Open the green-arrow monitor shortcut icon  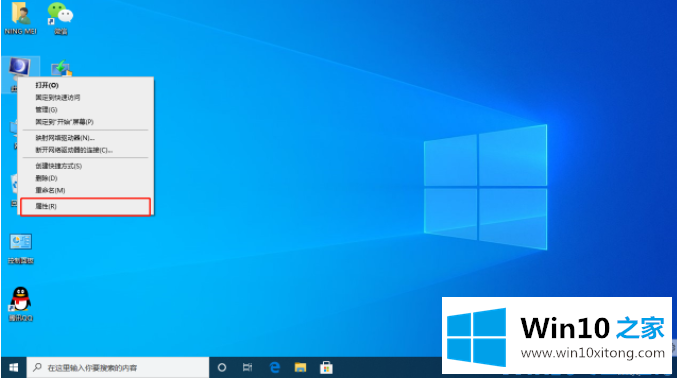click(61, 69)
